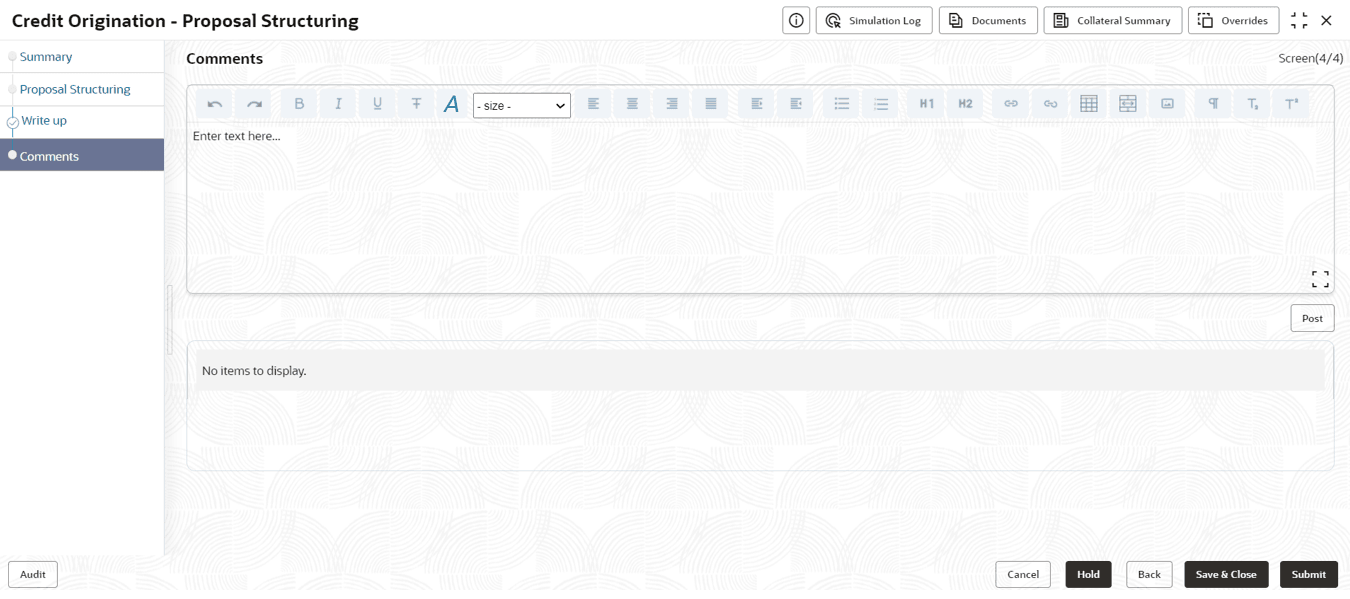Insert a table using grid icon
The width and height of the screenshot is (1350, 599).
(x=1089, y=104)
